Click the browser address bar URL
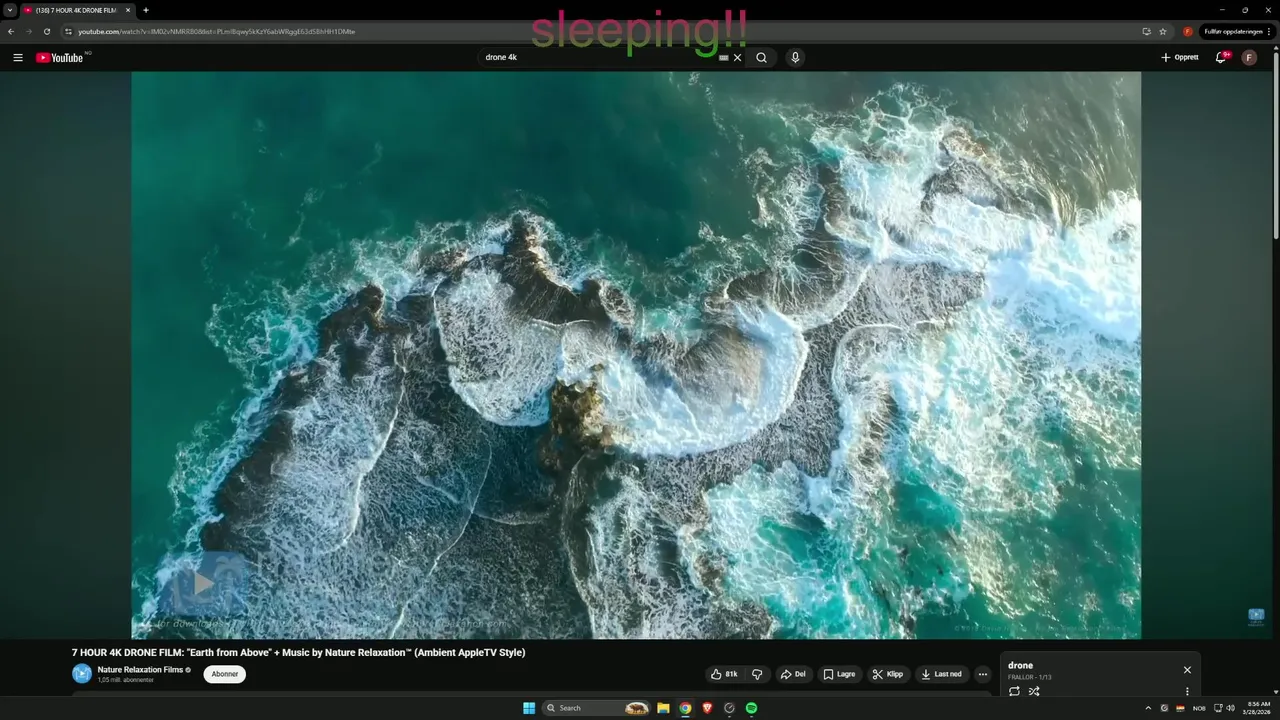The width and height of the screenshot is (1280, 720). coord(217,31)
